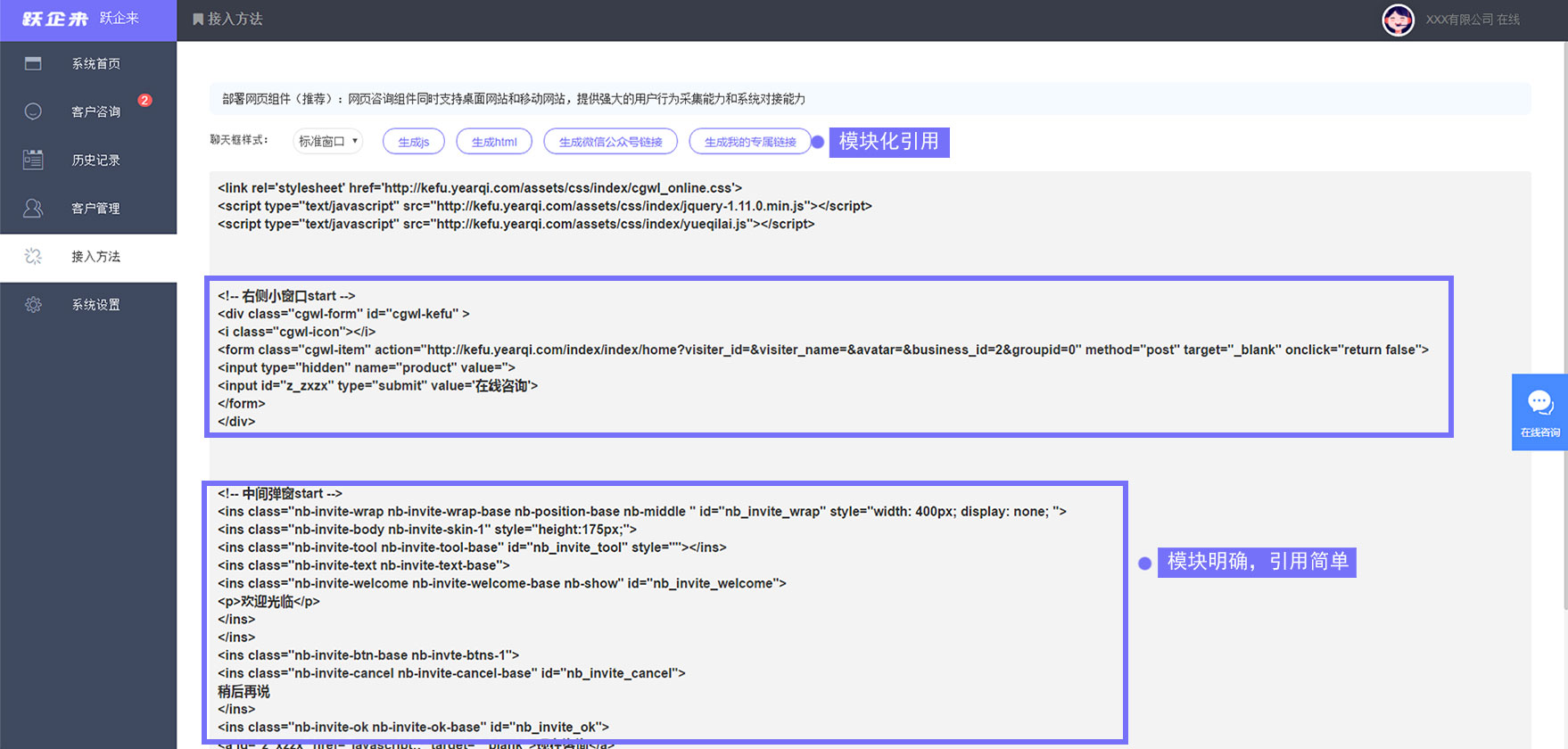This screenshot has height=749, width=1568.
Task: Click the nb_invite_cancel code line
Action: (451, 673)
